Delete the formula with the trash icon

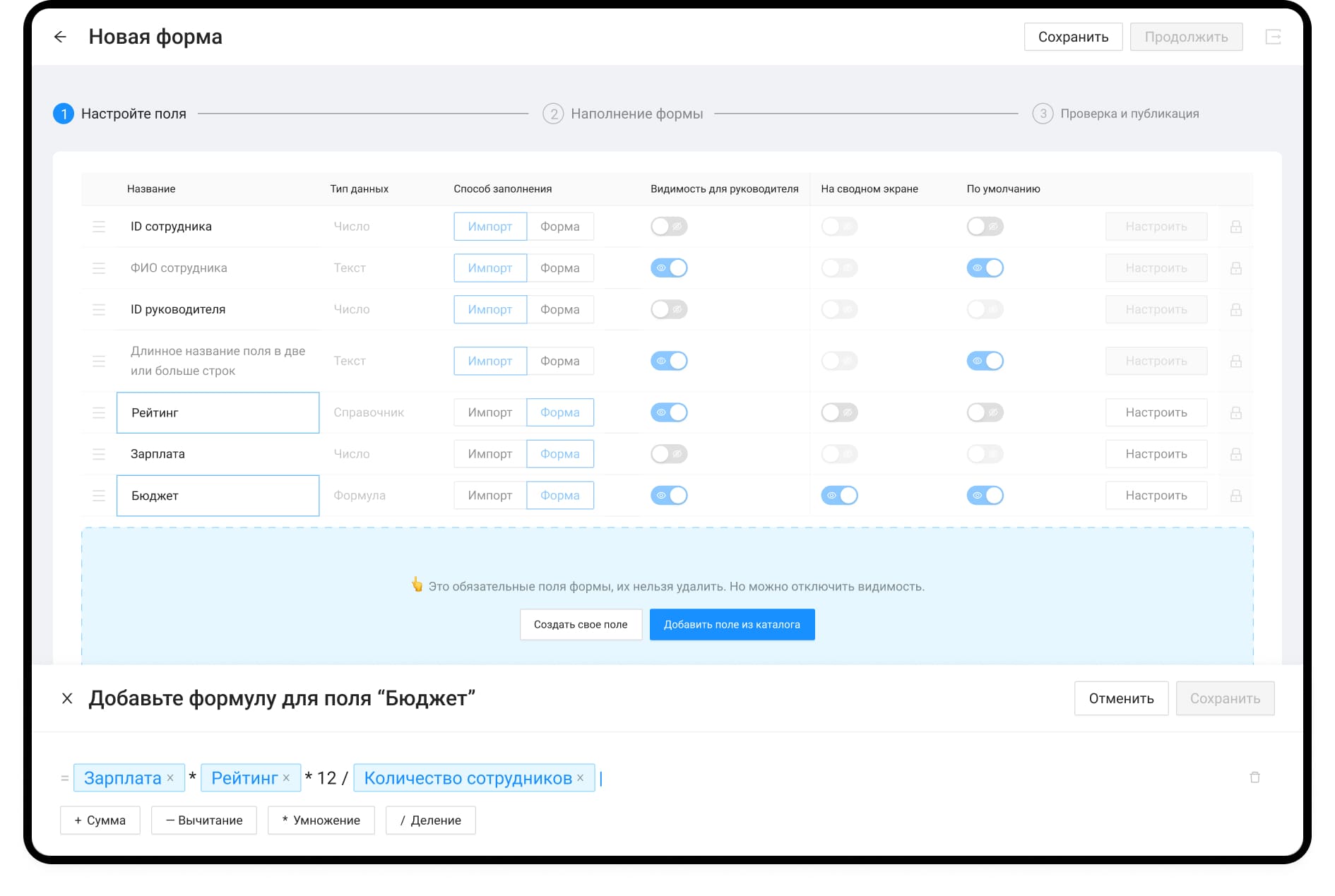point(1254,777)
